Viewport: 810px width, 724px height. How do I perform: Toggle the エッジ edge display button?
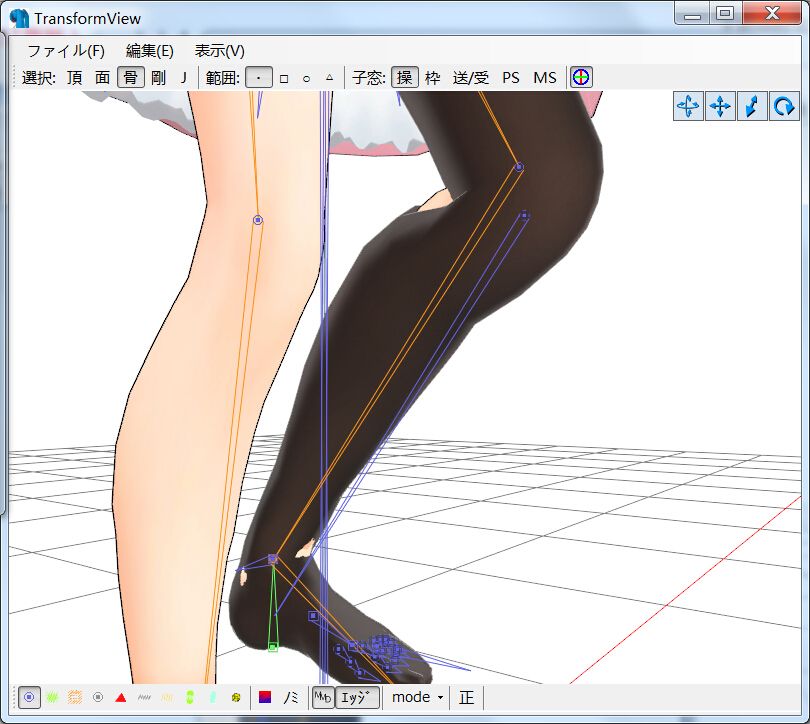357,697
